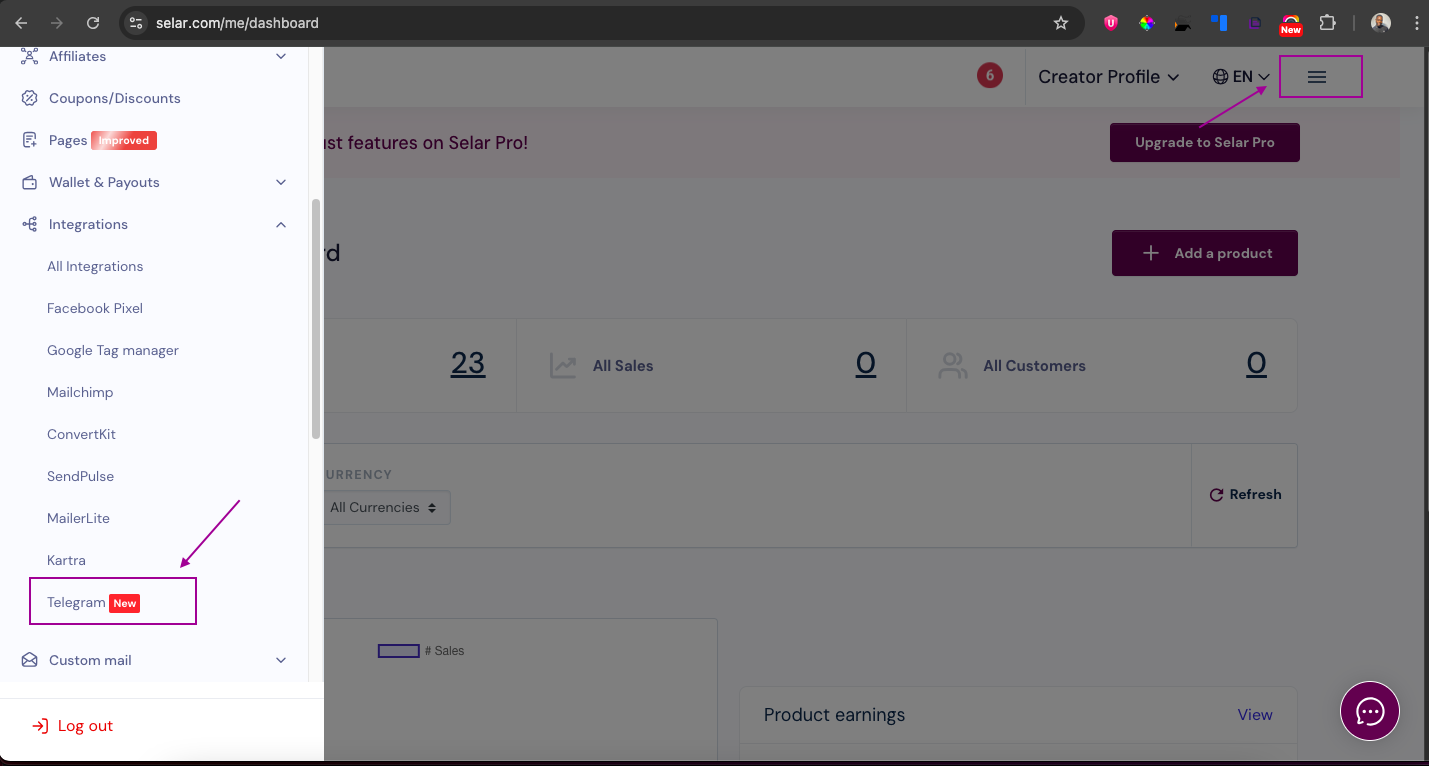The height and width of the screenshot is (766, 1429).
Task: Open the EN language dropdown
Action: 1241,77
